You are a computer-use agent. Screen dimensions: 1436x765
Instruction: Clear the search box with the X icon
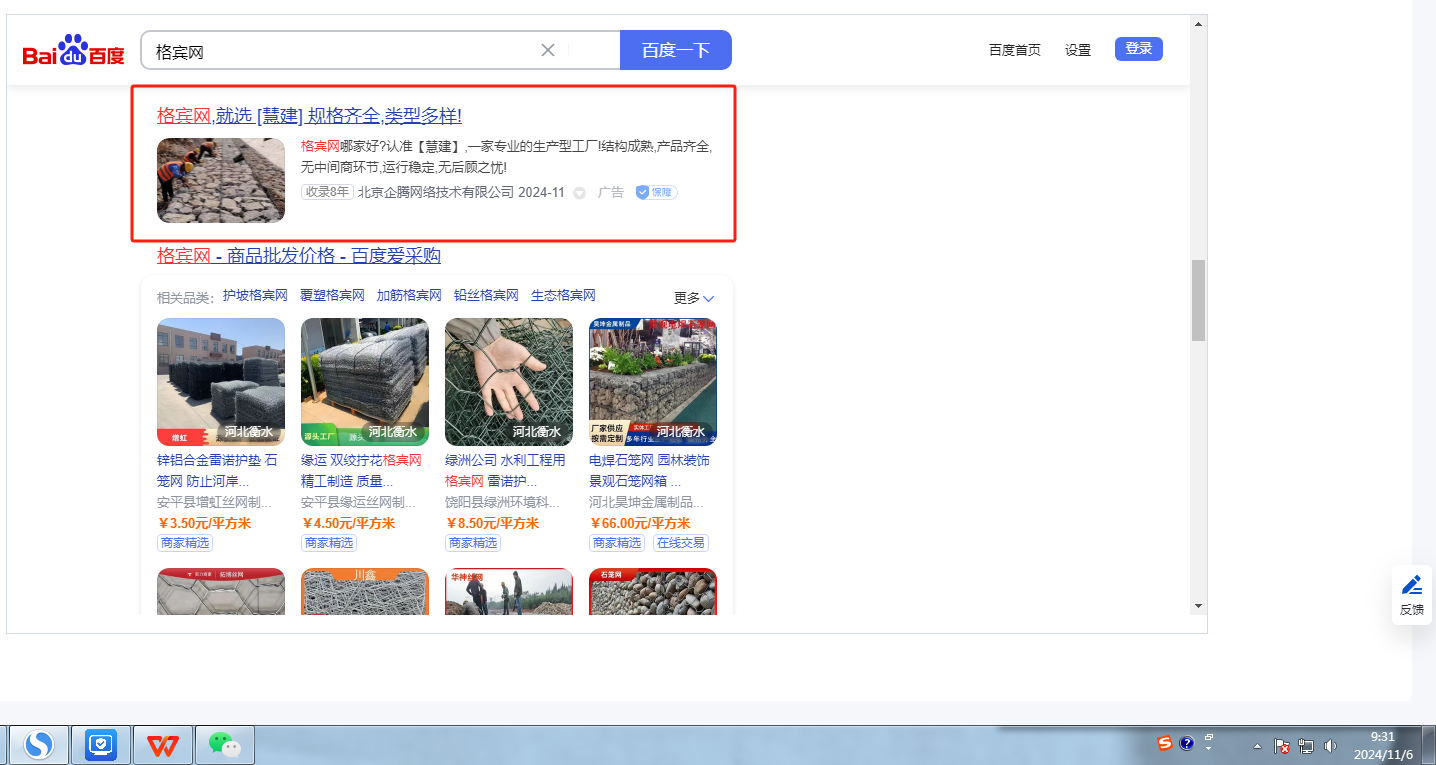tap(548, 50)
